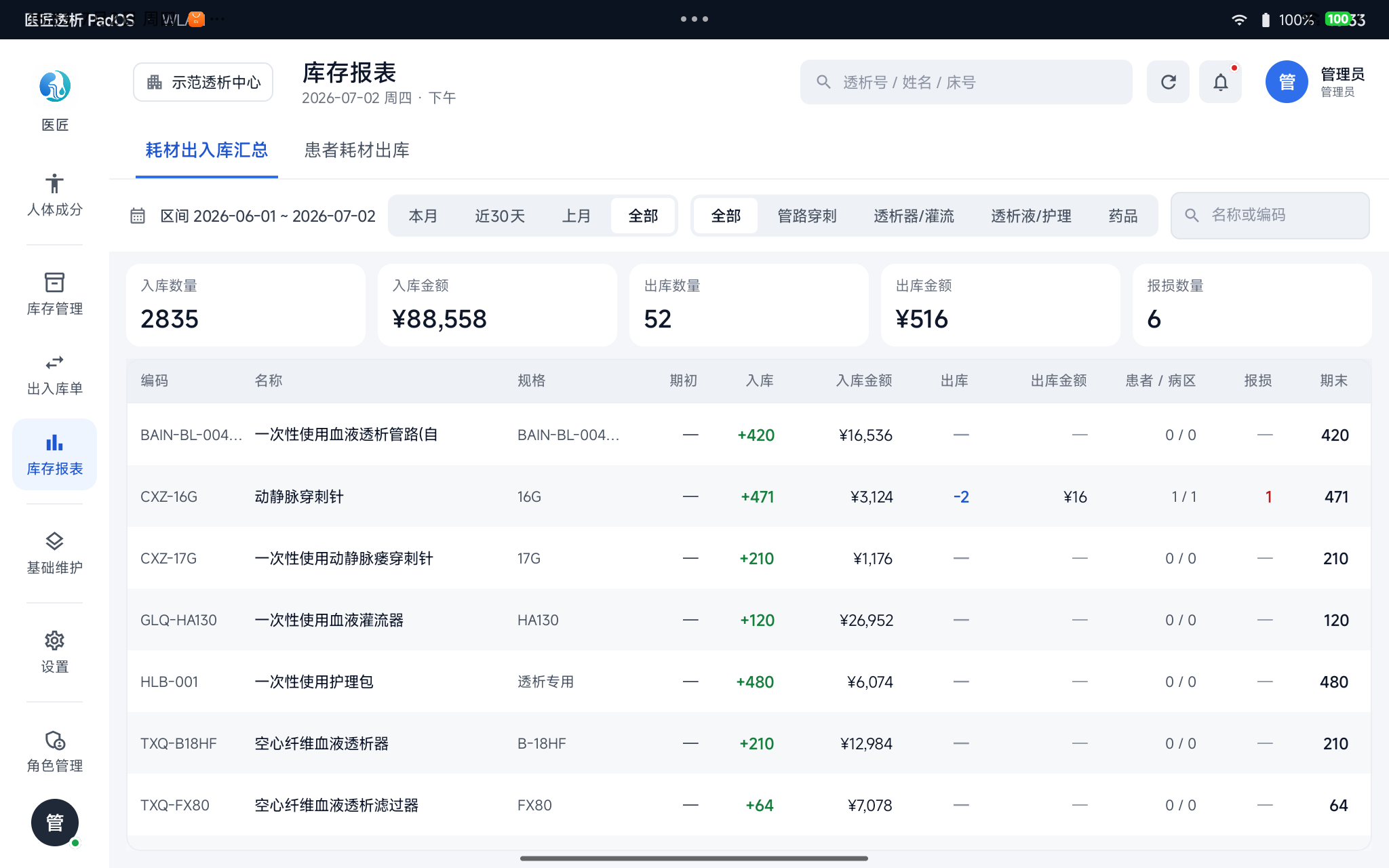The image size is (1389, 868).
Task: Click ¥26,952 入库金额 cell
Action: [866, 620]
